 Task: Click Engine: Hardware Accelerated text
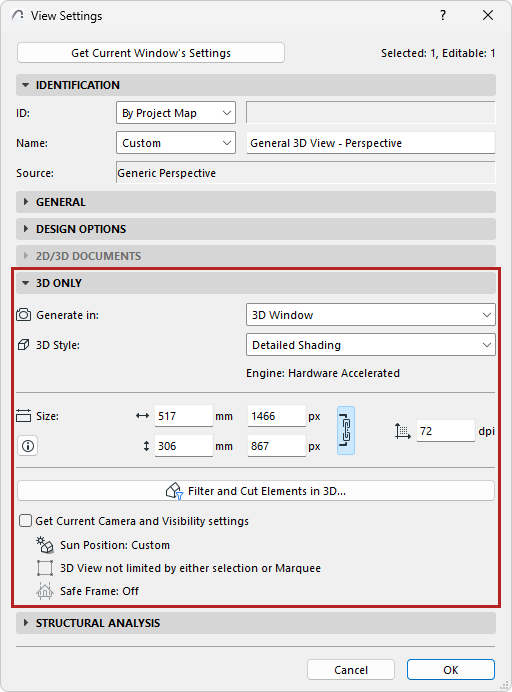(323, 373)
